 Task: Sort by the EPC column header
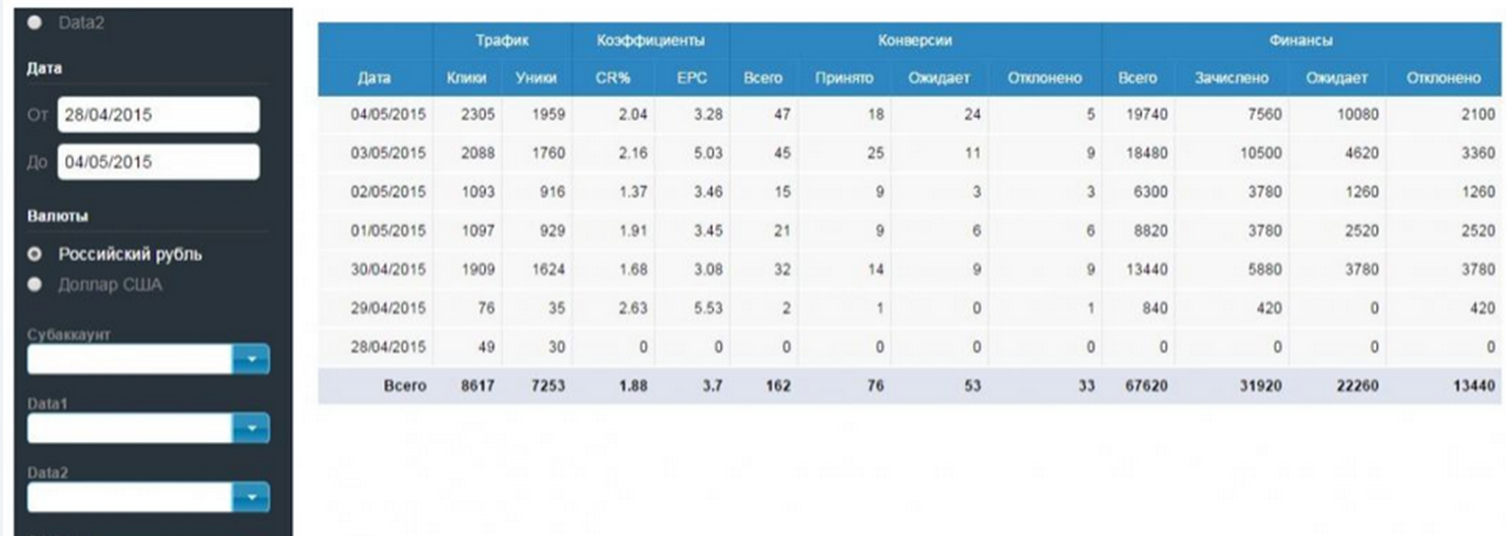(x=692, y=78)
